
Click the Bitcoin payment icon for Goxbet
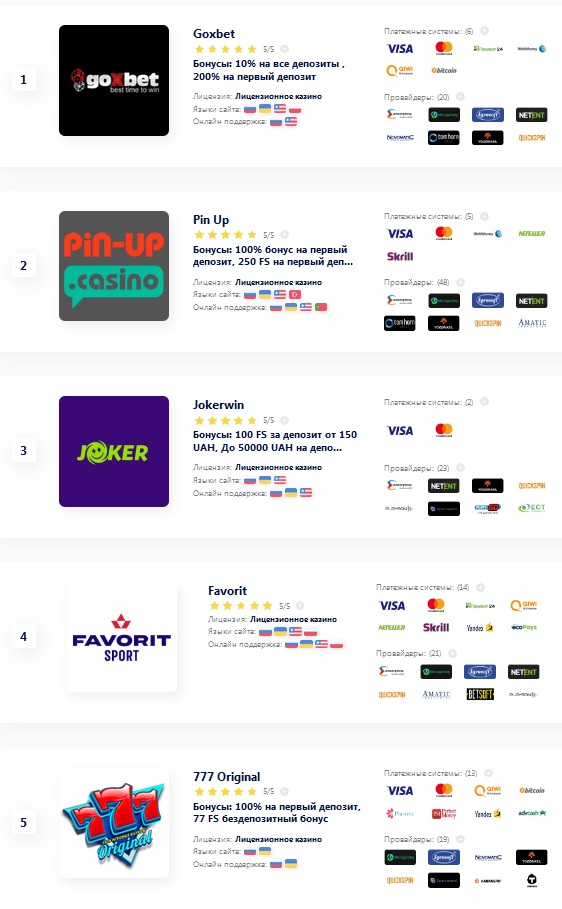point(444,70)
